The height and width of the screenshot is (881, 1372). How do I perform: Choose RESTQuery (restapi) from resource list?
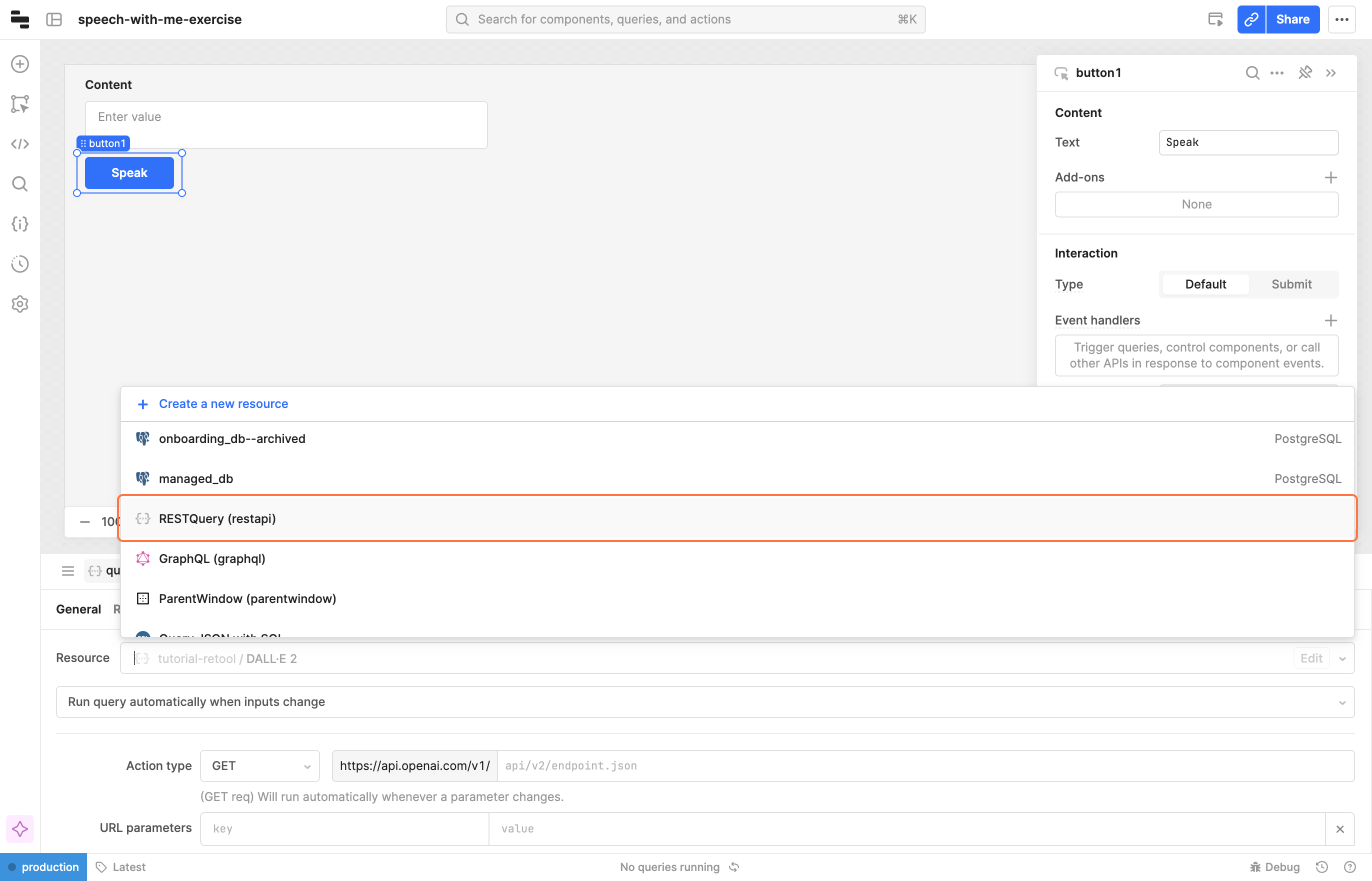217,519
